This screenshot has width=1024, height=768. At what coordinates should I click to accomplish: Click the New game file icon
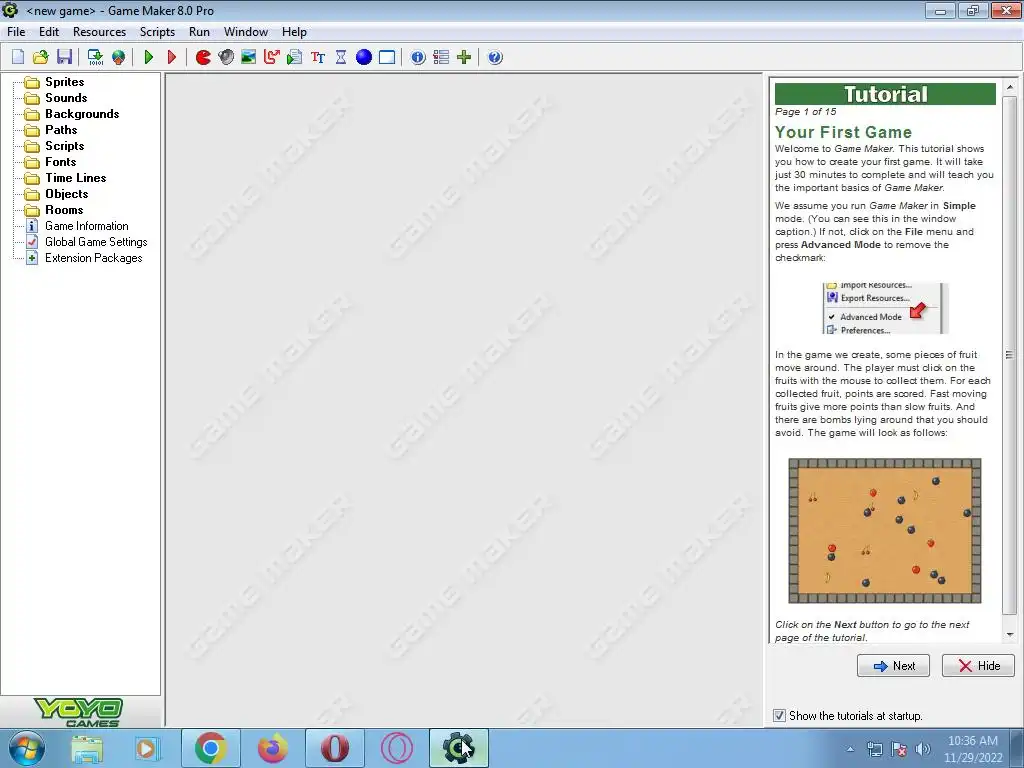(x=18, y=57)
